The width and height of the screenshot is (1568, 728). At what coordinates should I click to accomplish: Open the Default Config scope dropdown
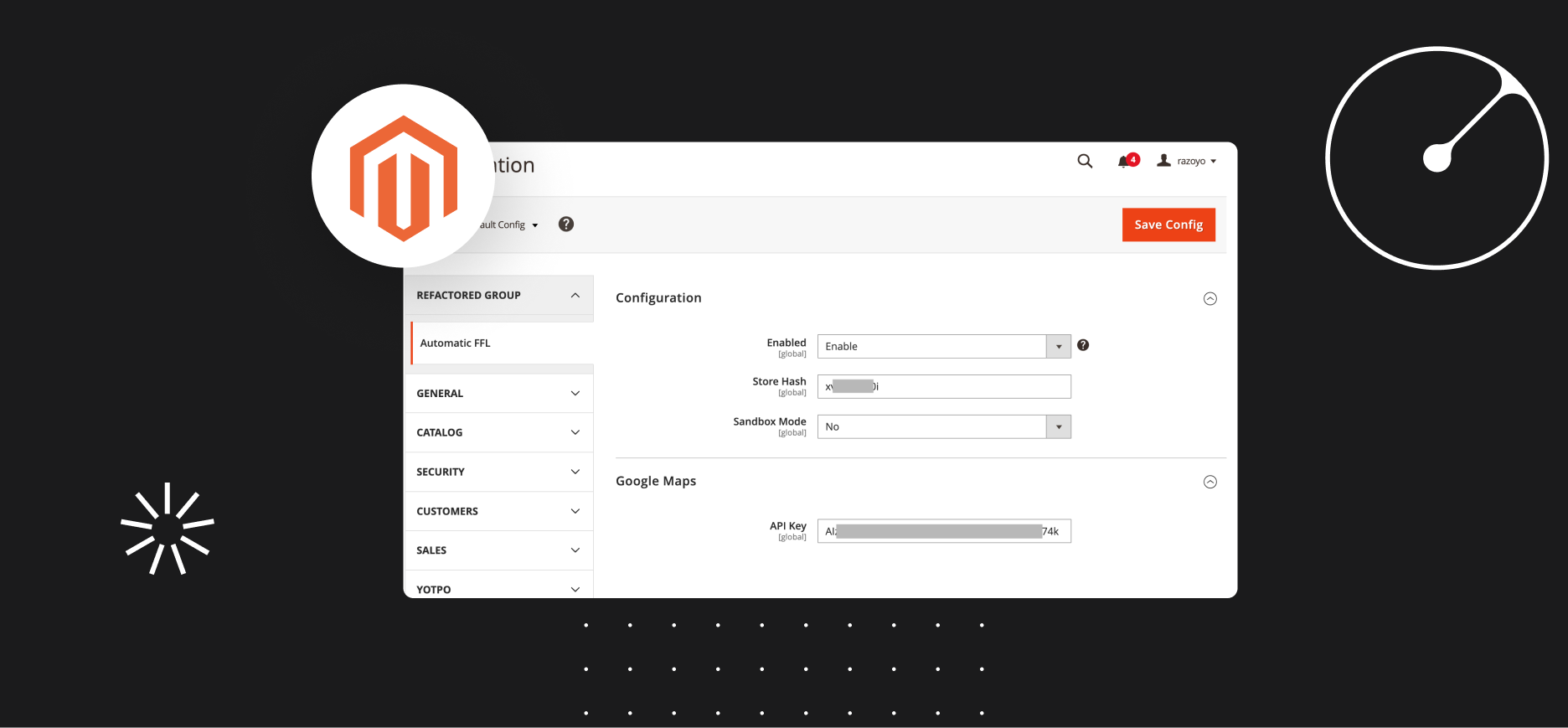(x=508, y=225)
